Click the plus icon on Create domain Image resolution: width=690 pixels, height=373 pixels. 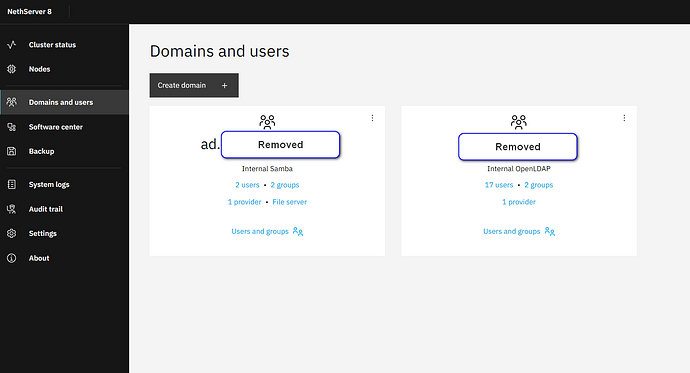pyautogui.click(x=224, y=85)
